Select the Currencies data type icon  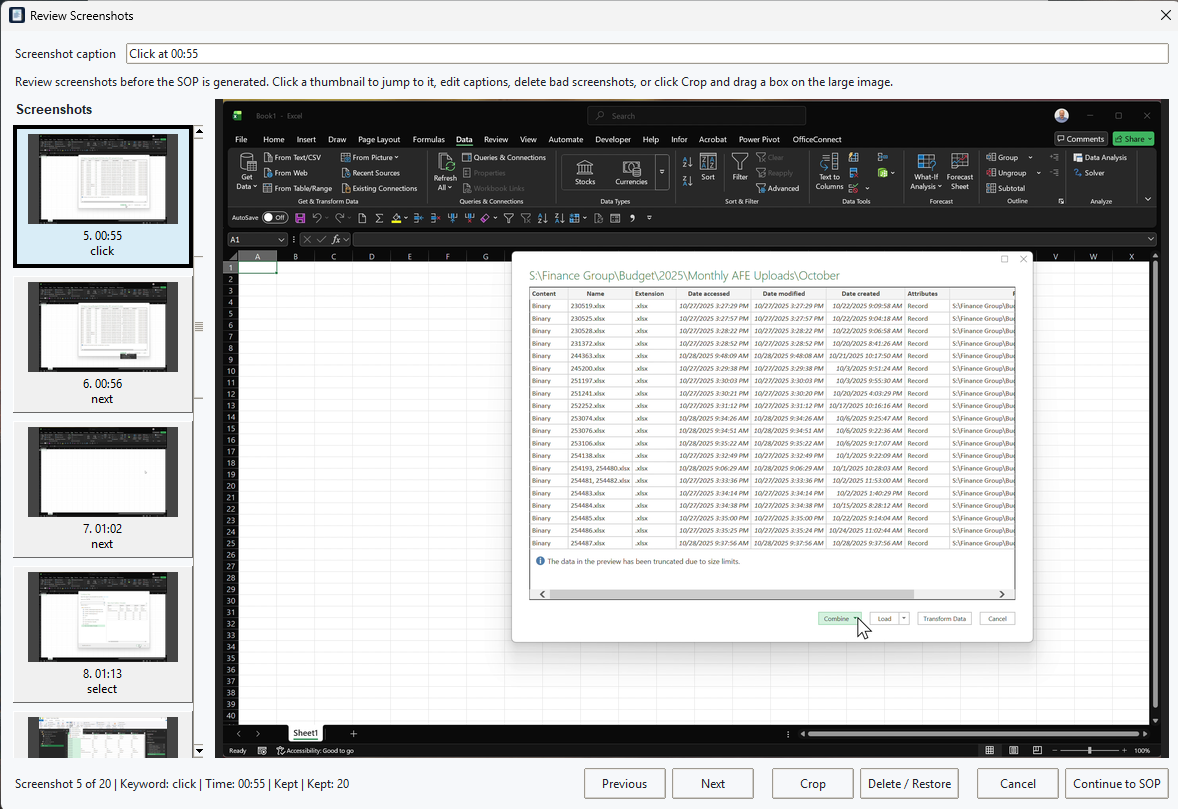pyautogui.click(x=631, y=172)
